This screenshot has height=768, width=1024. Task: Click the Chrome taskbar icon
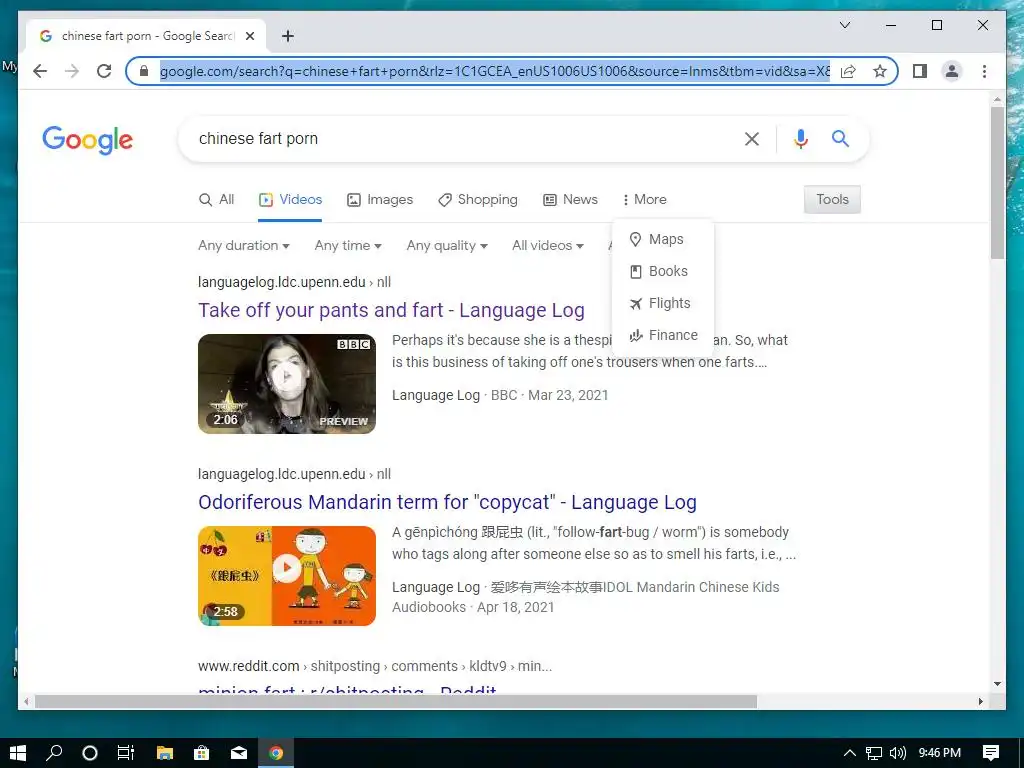coord(276,753)
